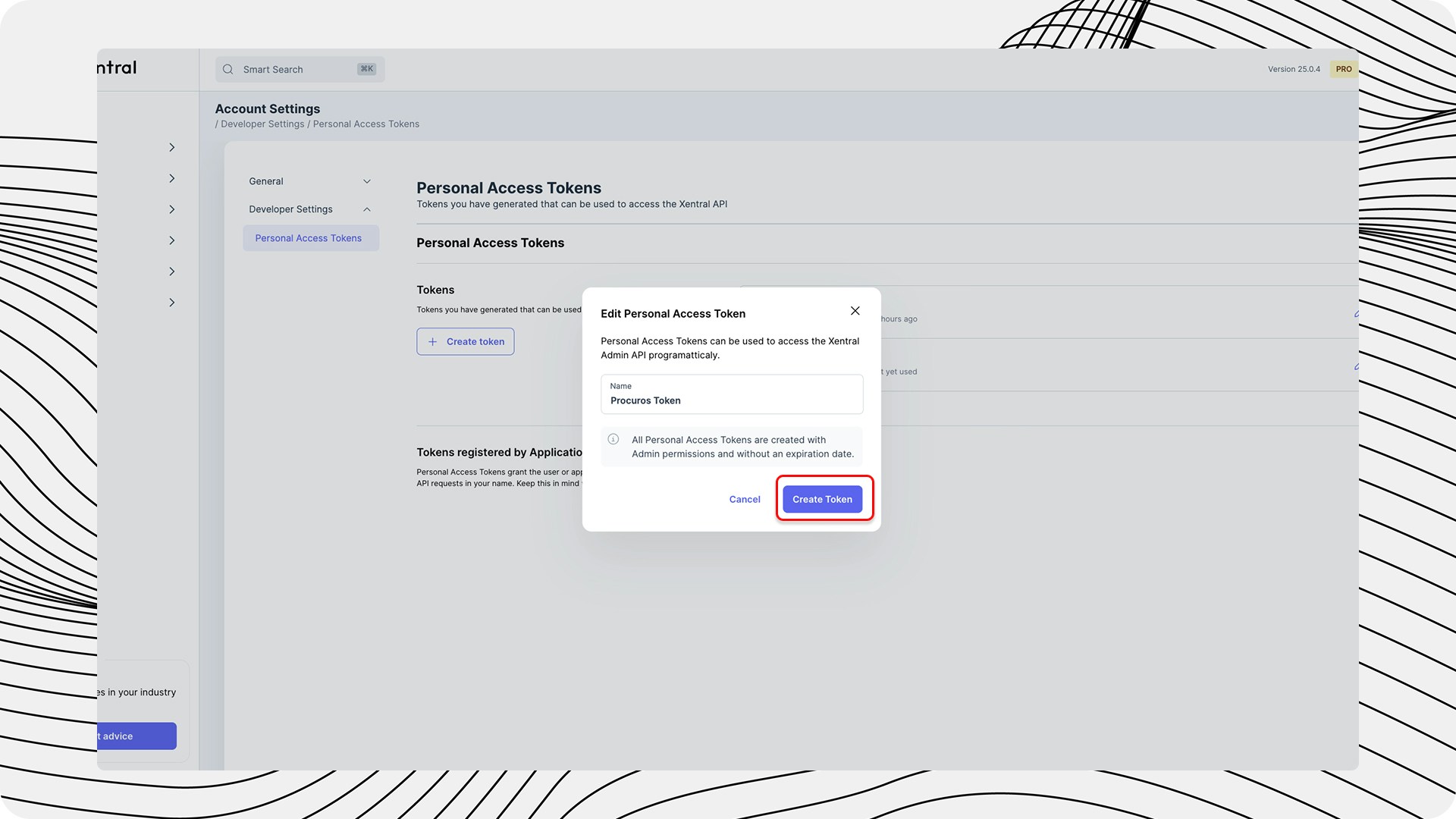
Task: Collapse the Developer Settings section
Action: tap(367, 209)
